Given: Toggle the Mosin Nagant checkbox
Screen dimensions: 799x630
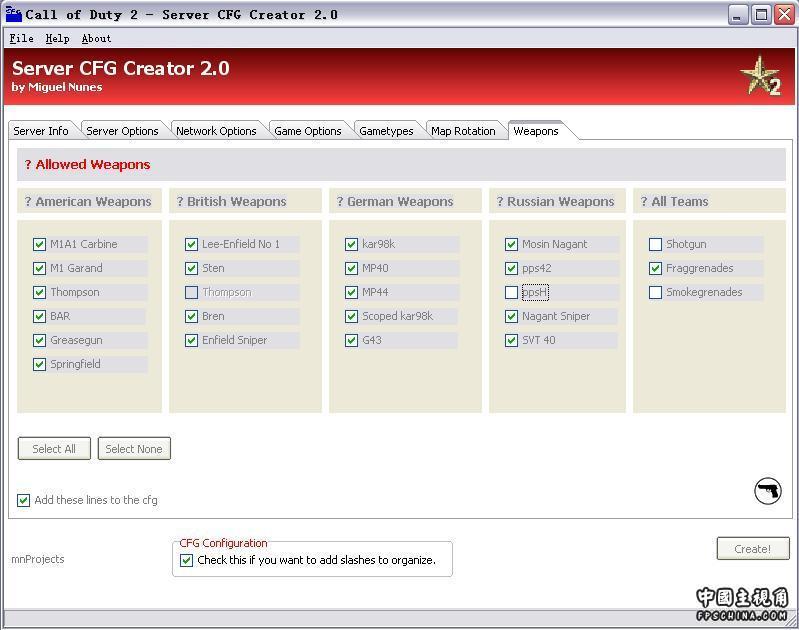Looking at the screenshot, I should [511, 244].
